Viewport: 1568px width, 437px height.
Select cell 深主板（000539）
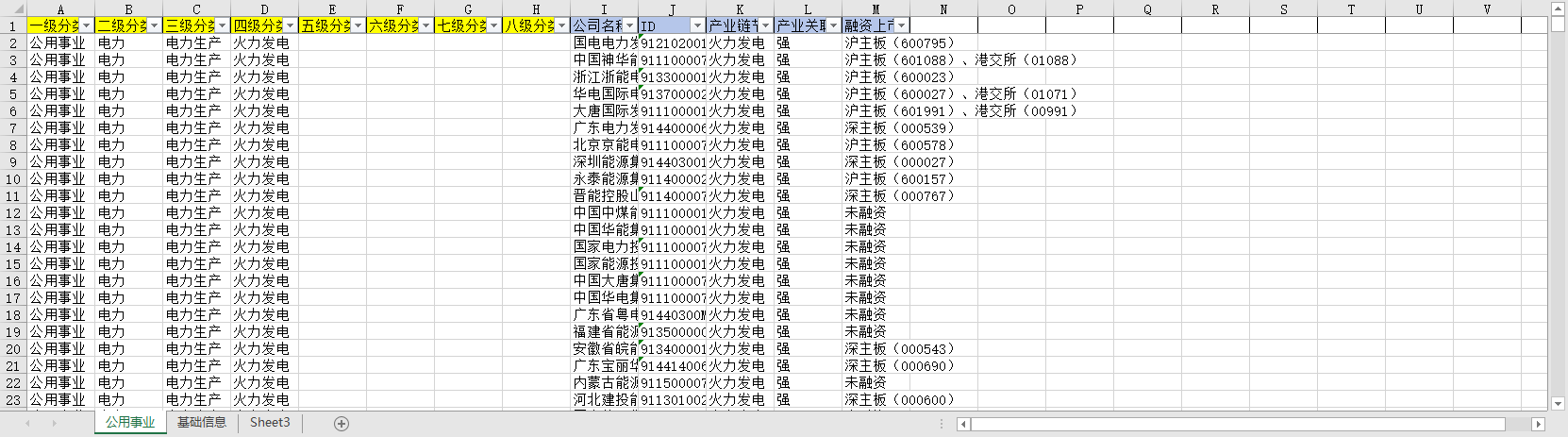coord(876,127)
